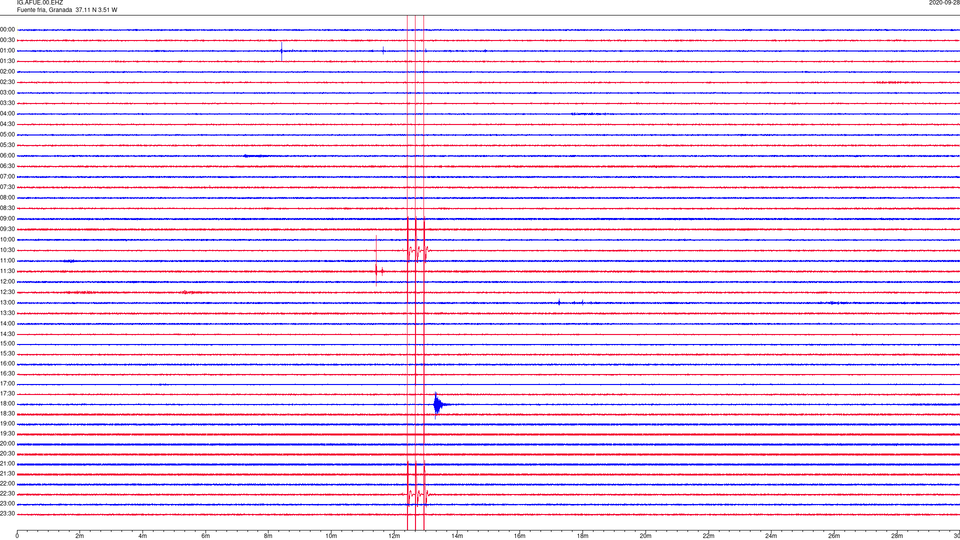Click the station code IG.AFUE.00.EHZ header

pos(40,3)
